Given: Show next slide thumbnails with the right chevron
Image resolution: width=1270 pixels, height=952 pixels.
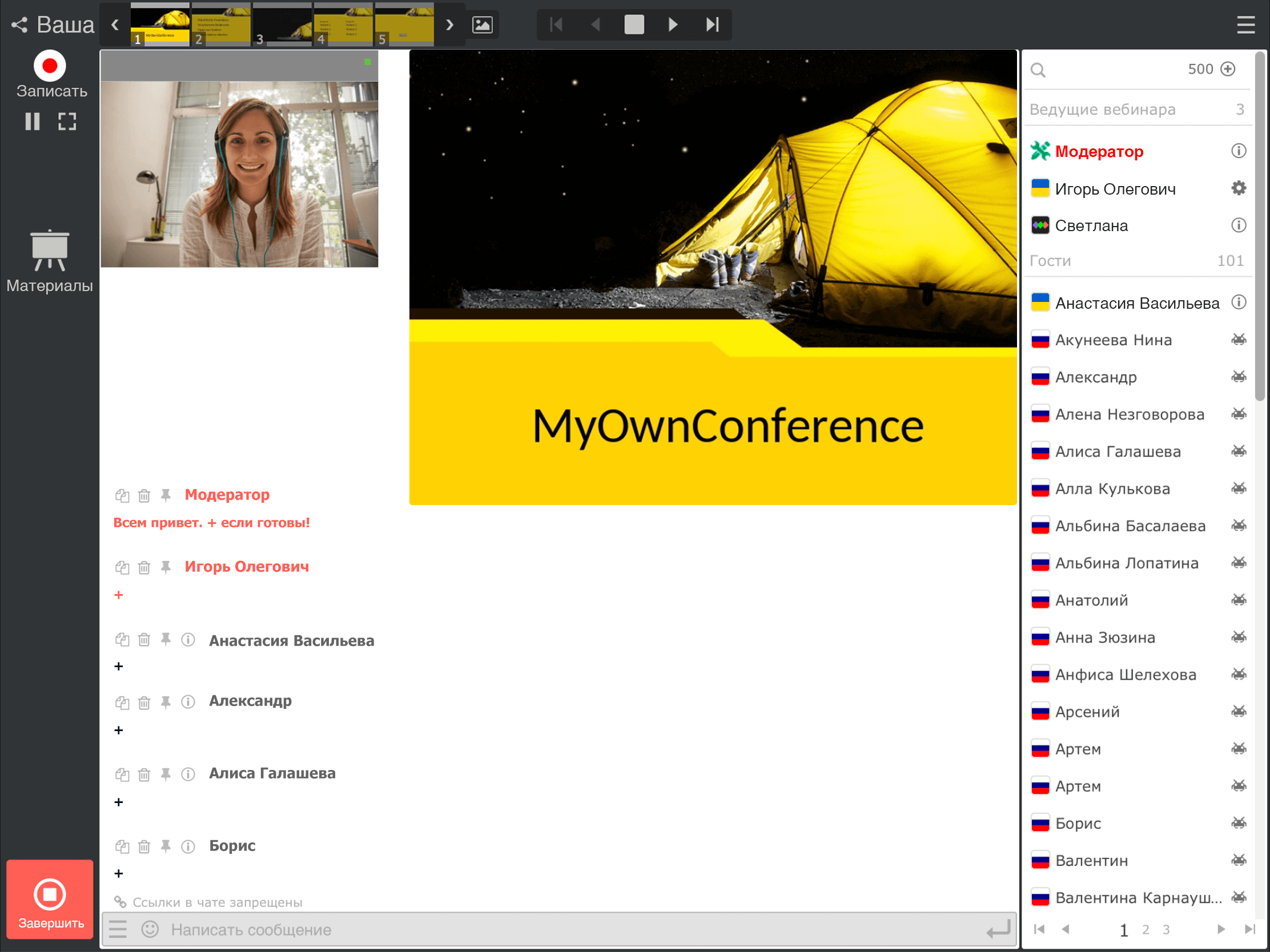Looking at the screenshot, I should 449,25.
